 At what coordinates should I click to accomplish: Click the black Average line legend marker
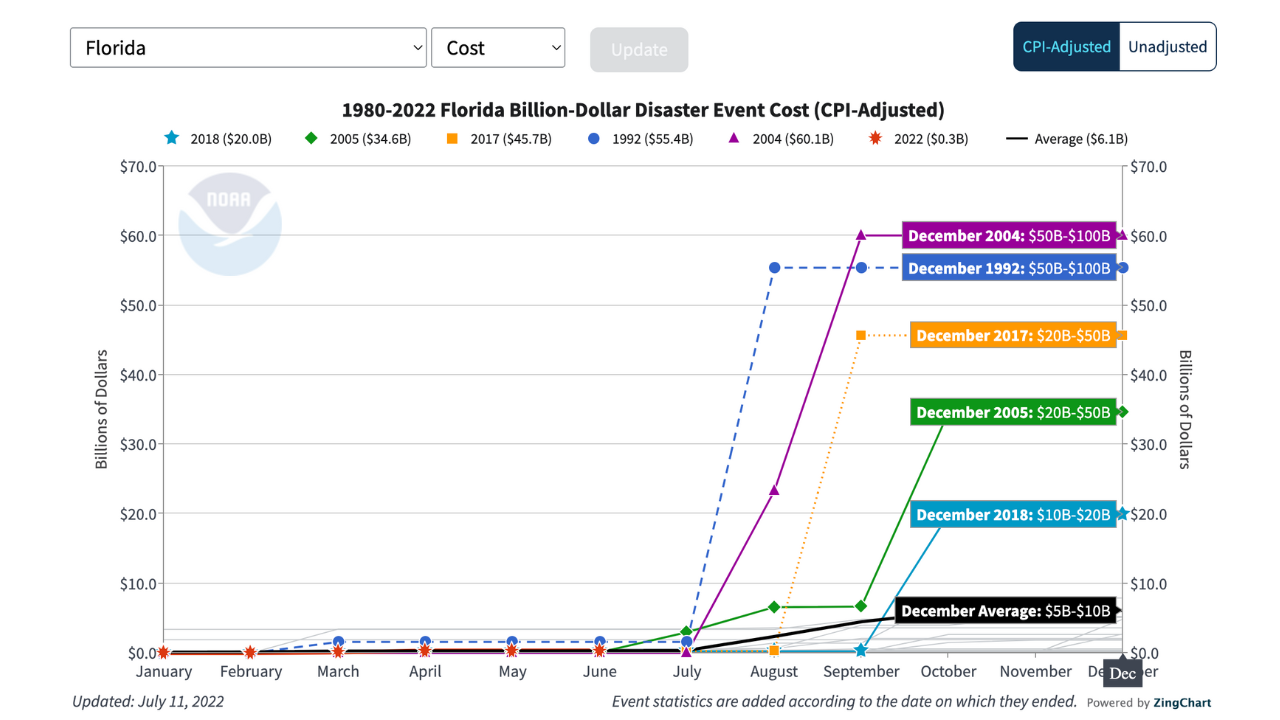1017,139
